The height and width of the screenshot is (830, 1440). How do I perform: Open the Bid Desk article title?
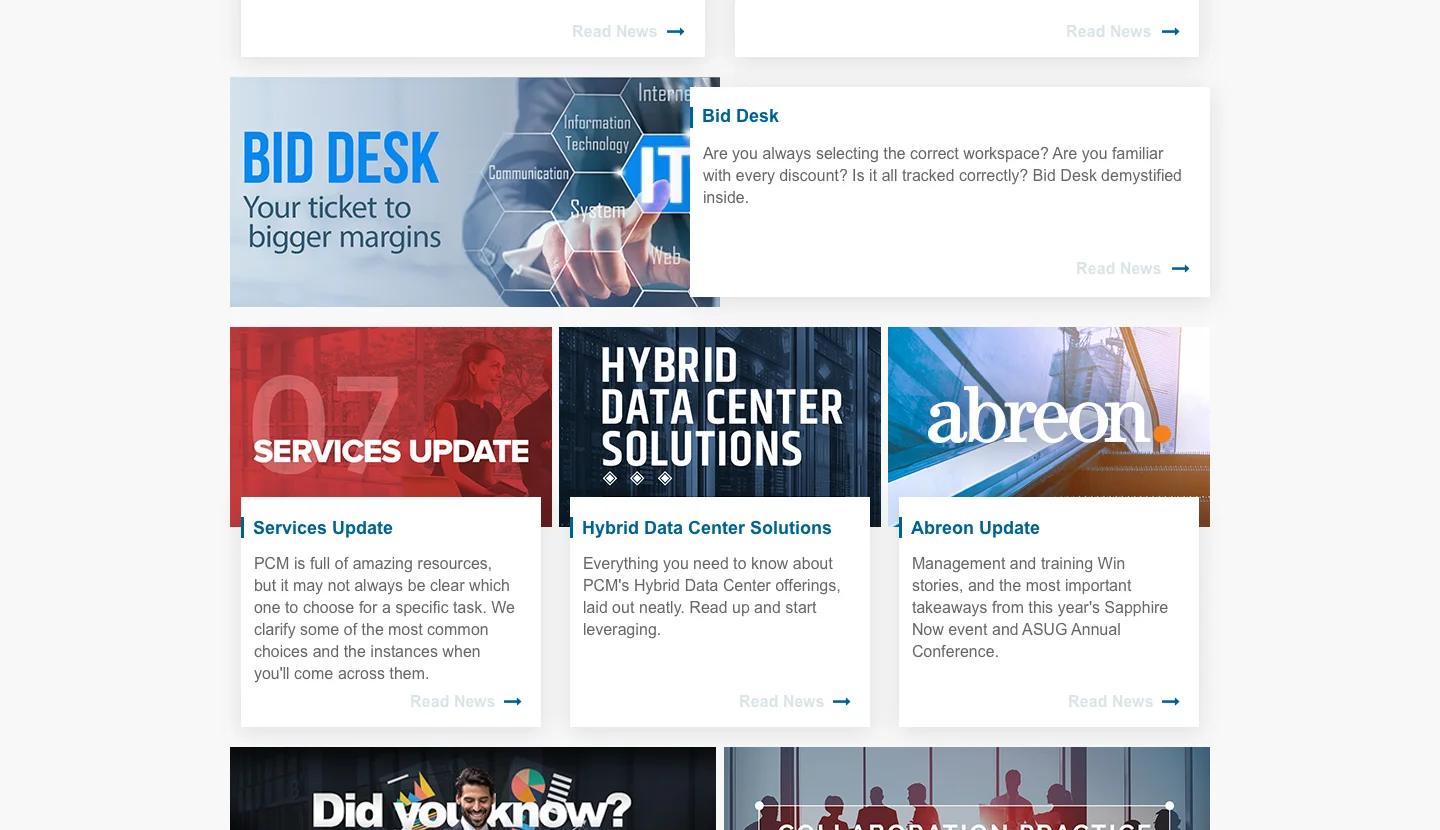tap(740, 116)
